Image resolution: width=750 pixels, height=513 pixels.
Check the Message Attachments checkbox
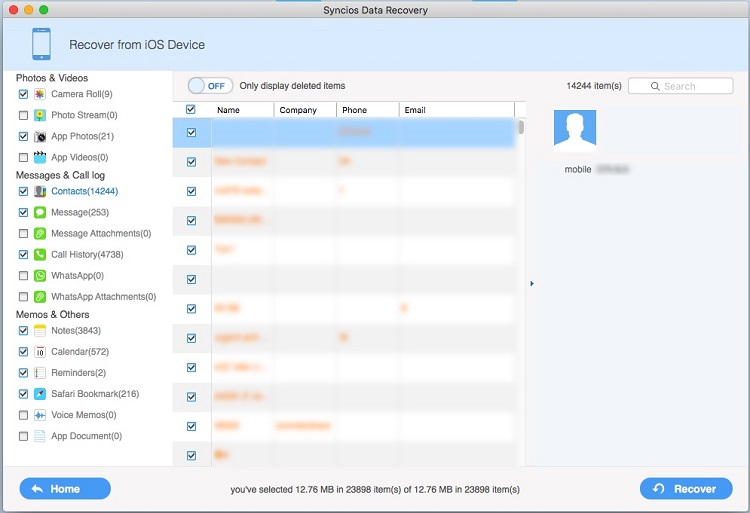tap(23, 233)
